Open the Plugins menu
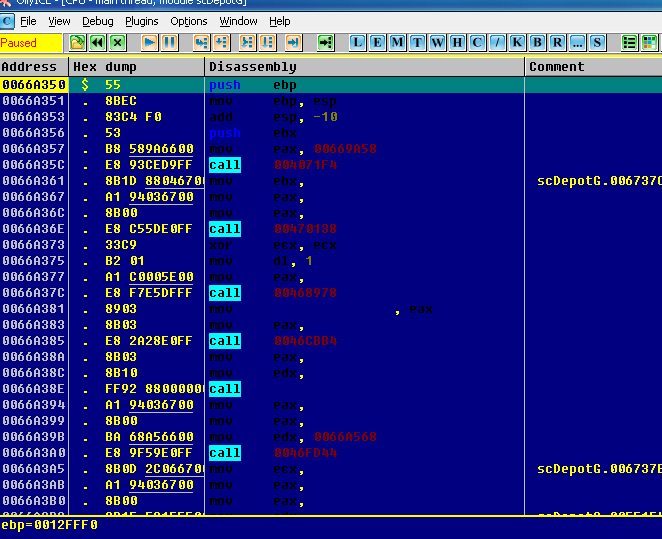This screenshot has height=539, width=662. (141, 21)
